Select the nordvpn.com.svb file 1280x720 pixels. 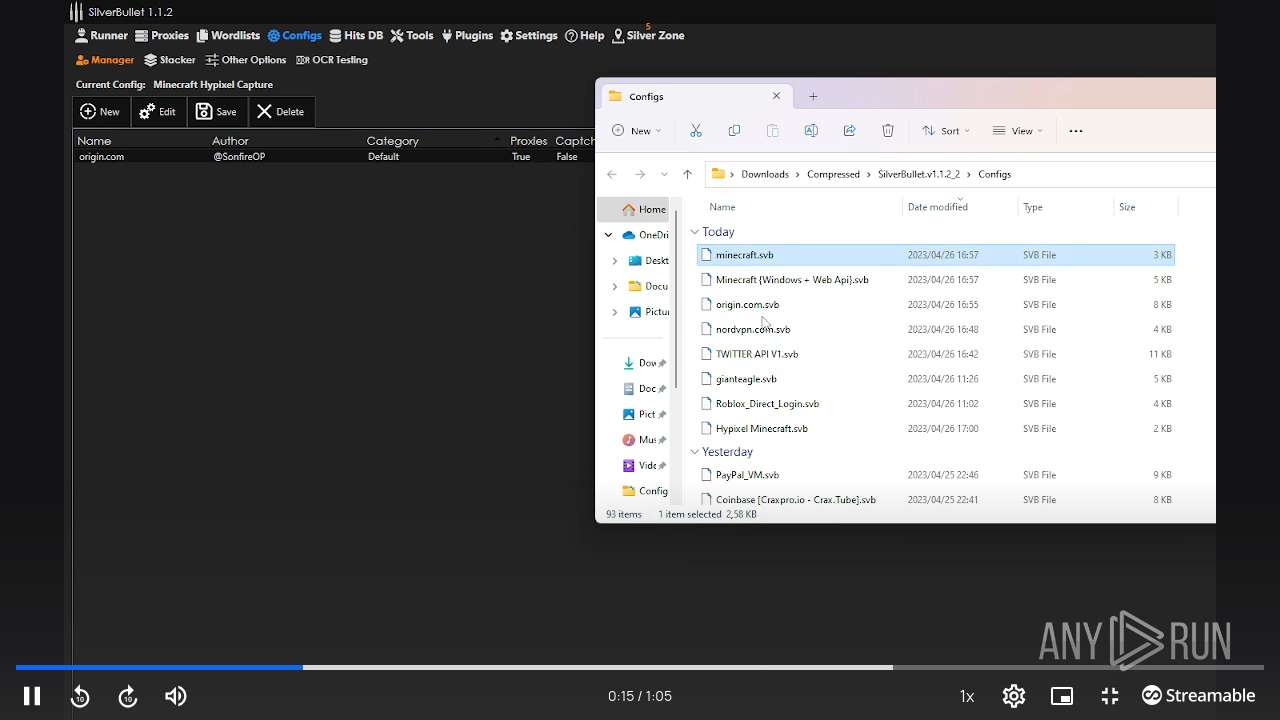click(935, 329)
